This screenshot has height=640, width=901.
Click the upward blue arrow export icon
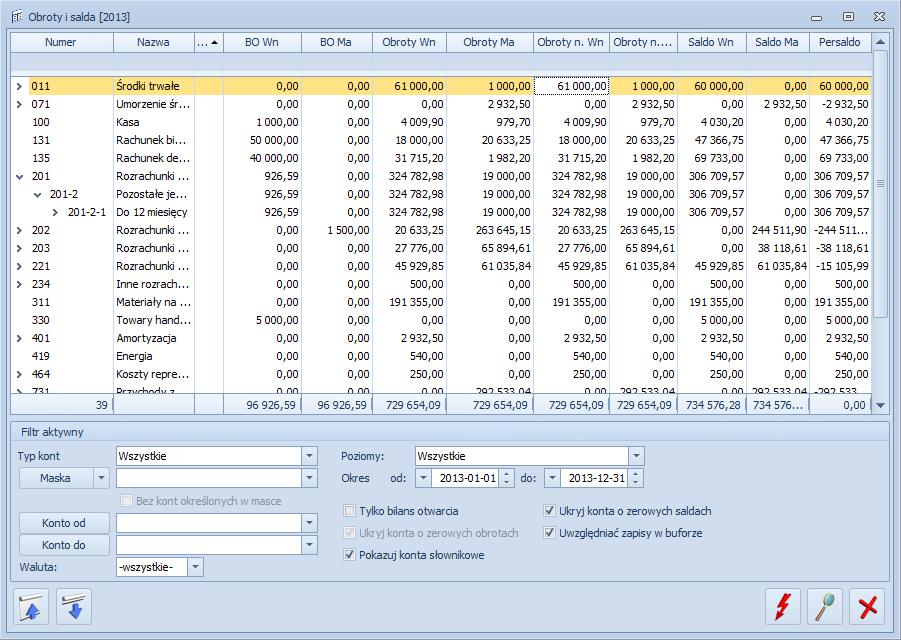point(31,607)
